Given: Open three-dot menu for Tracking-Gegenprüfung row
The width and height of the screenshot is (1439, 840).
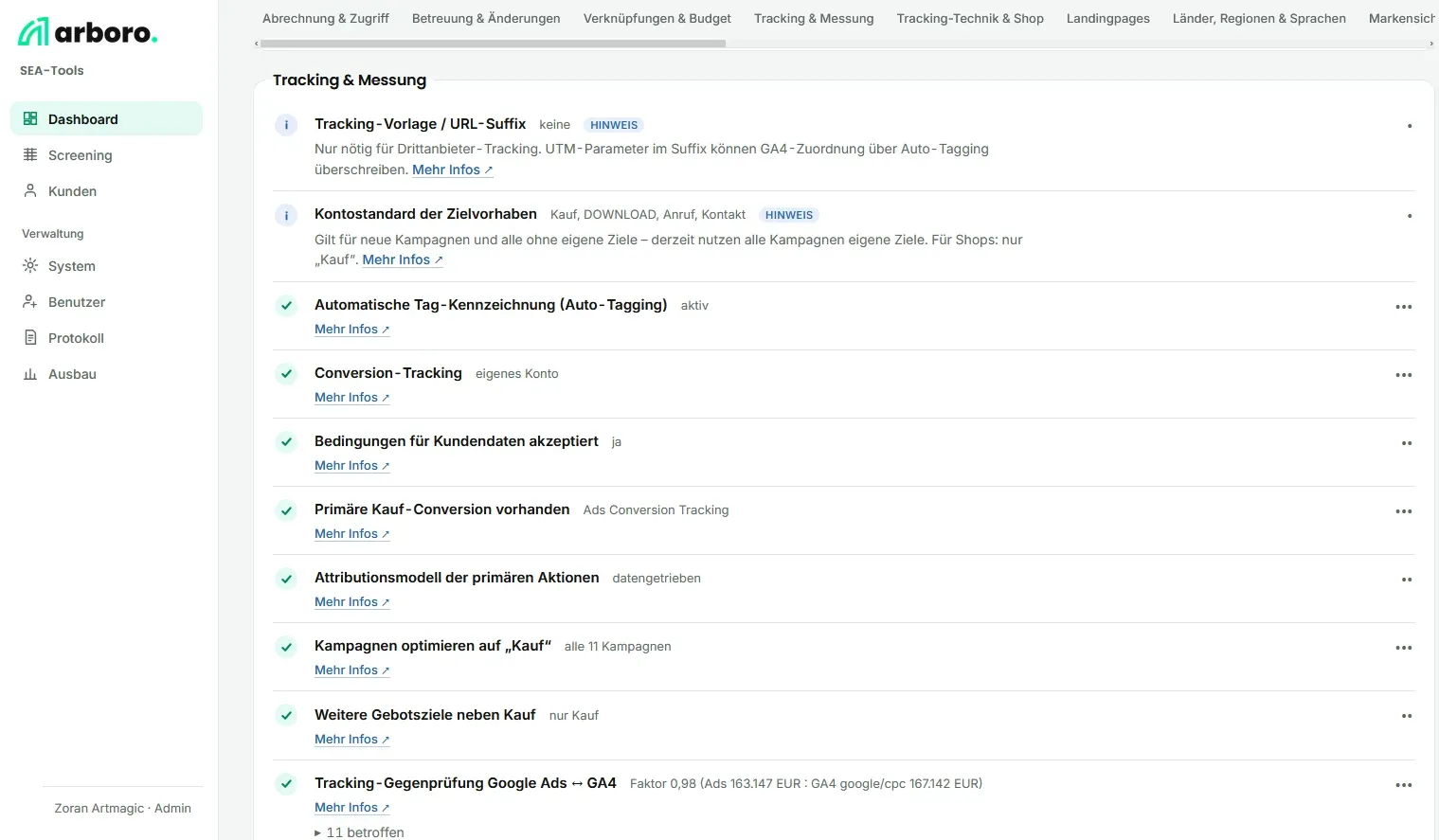Looking at the screenshot, I should point(1404,785).
